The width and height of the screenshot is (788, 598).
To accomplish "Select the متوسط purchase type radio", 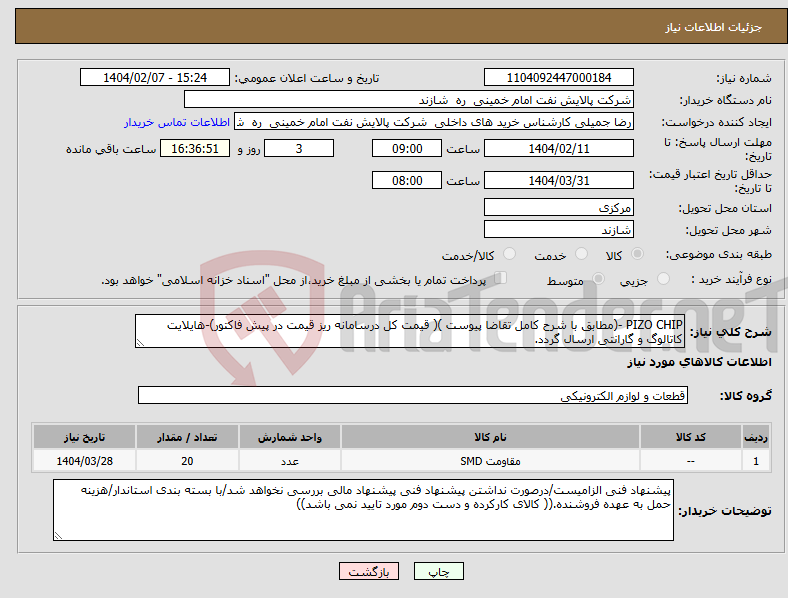I will [x=598, y=279].
